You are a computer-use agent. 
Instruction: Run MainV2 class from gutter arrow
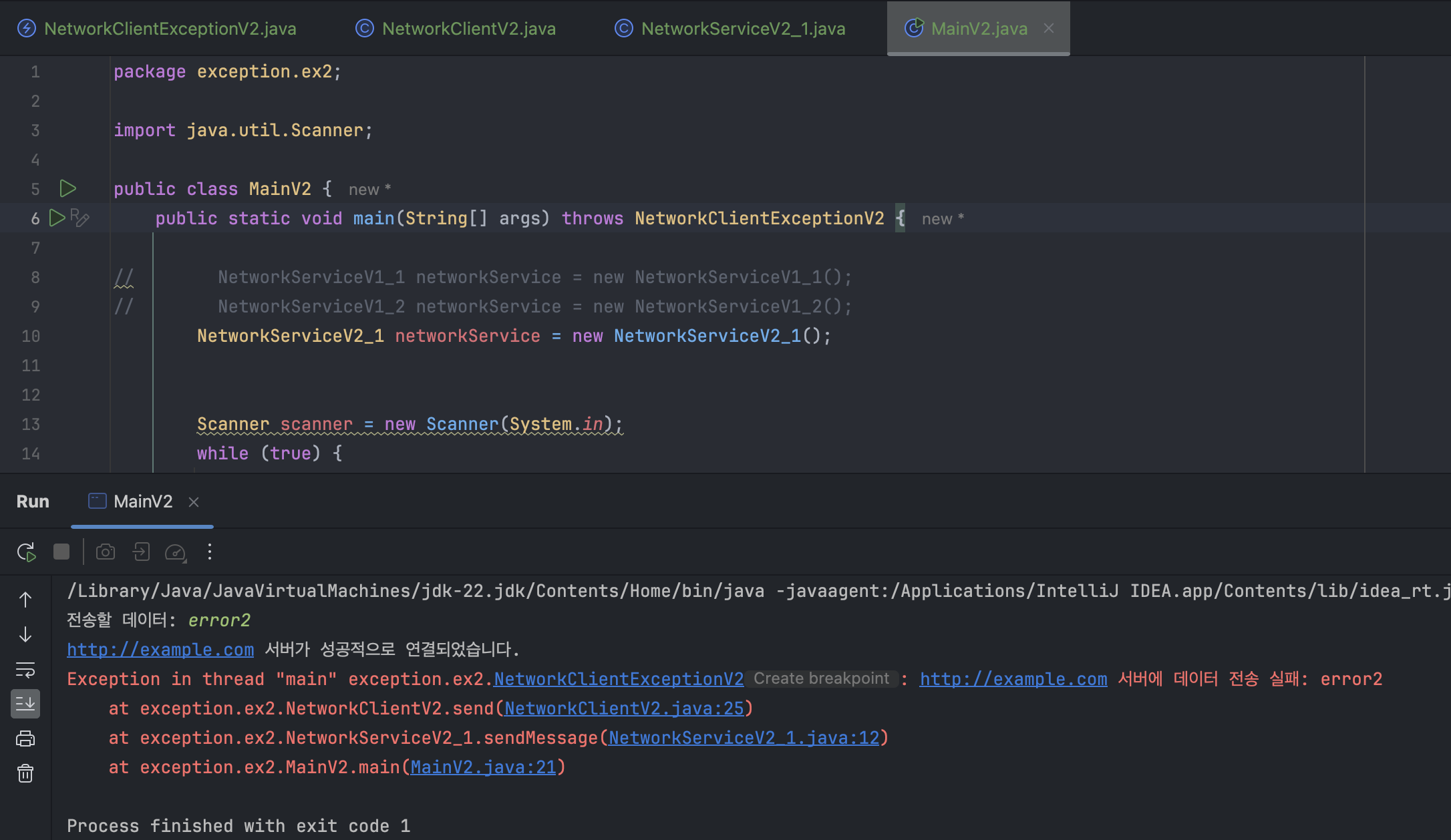coord(67,189)
